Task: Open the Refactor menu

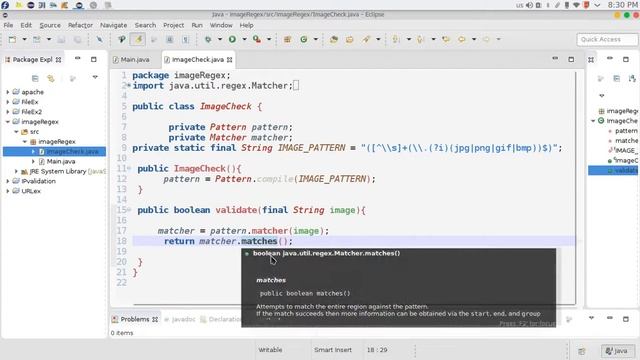Action: click(x=80, y=25)
